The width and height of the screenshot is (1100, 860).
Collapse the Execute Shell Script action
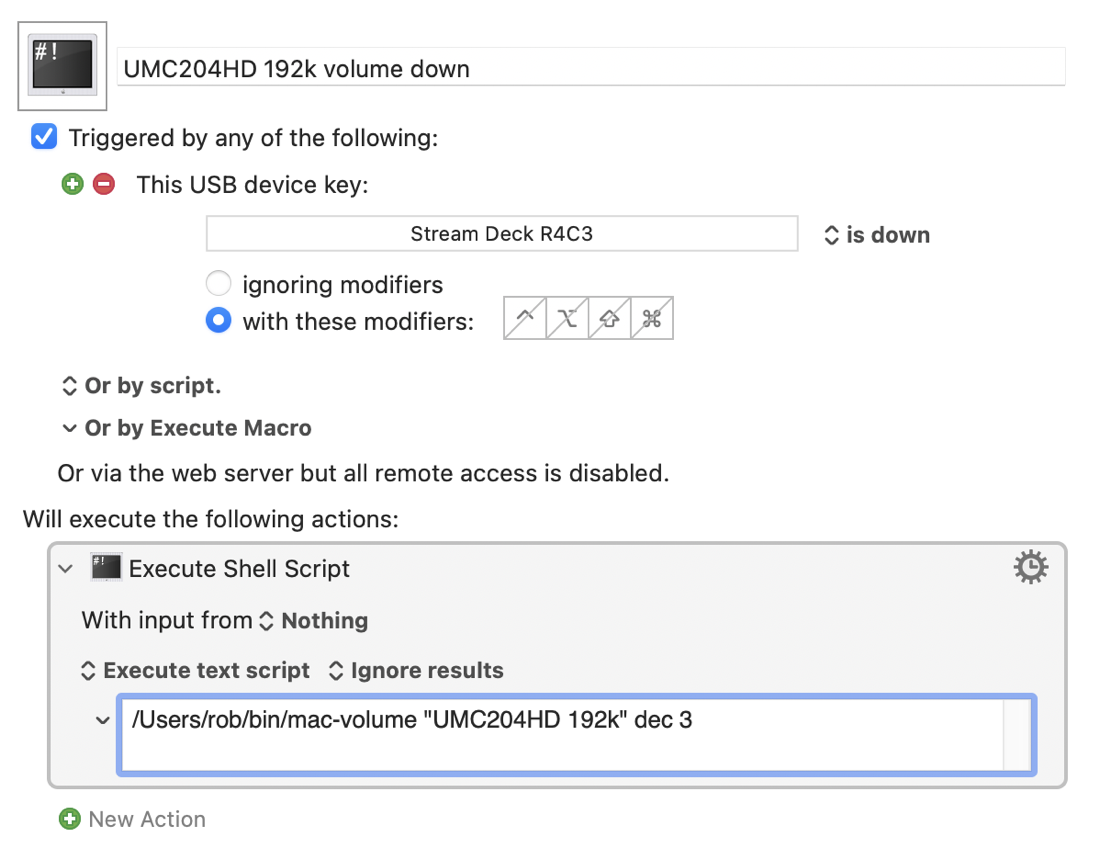(66, 568)
